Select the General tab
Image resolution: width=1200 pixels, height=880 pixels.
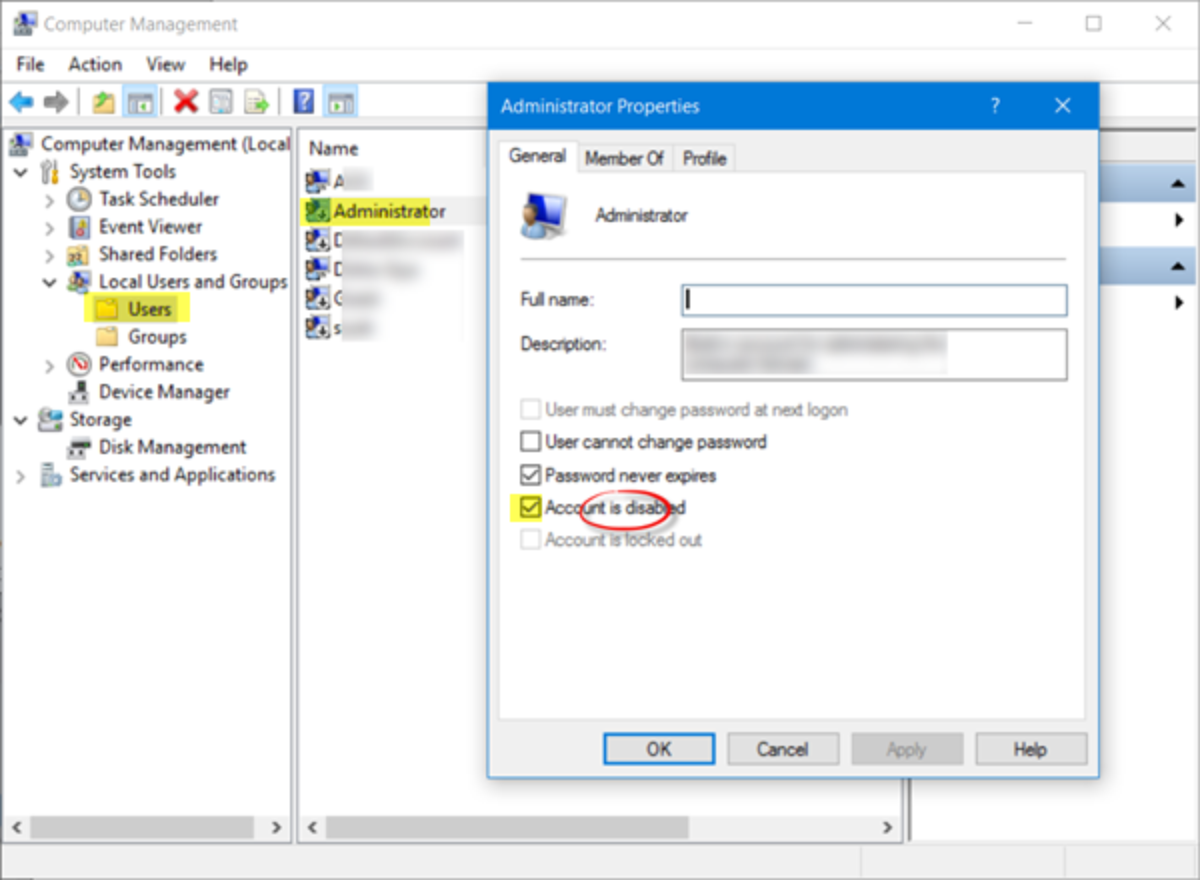tap(537, 156)
